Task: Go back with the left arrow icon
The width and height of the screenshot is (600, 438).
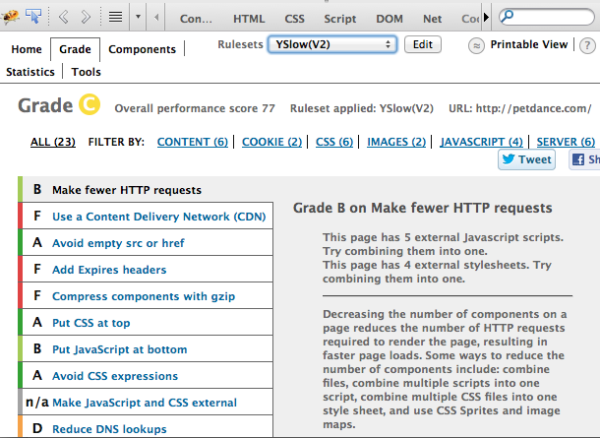Action: 64,17
